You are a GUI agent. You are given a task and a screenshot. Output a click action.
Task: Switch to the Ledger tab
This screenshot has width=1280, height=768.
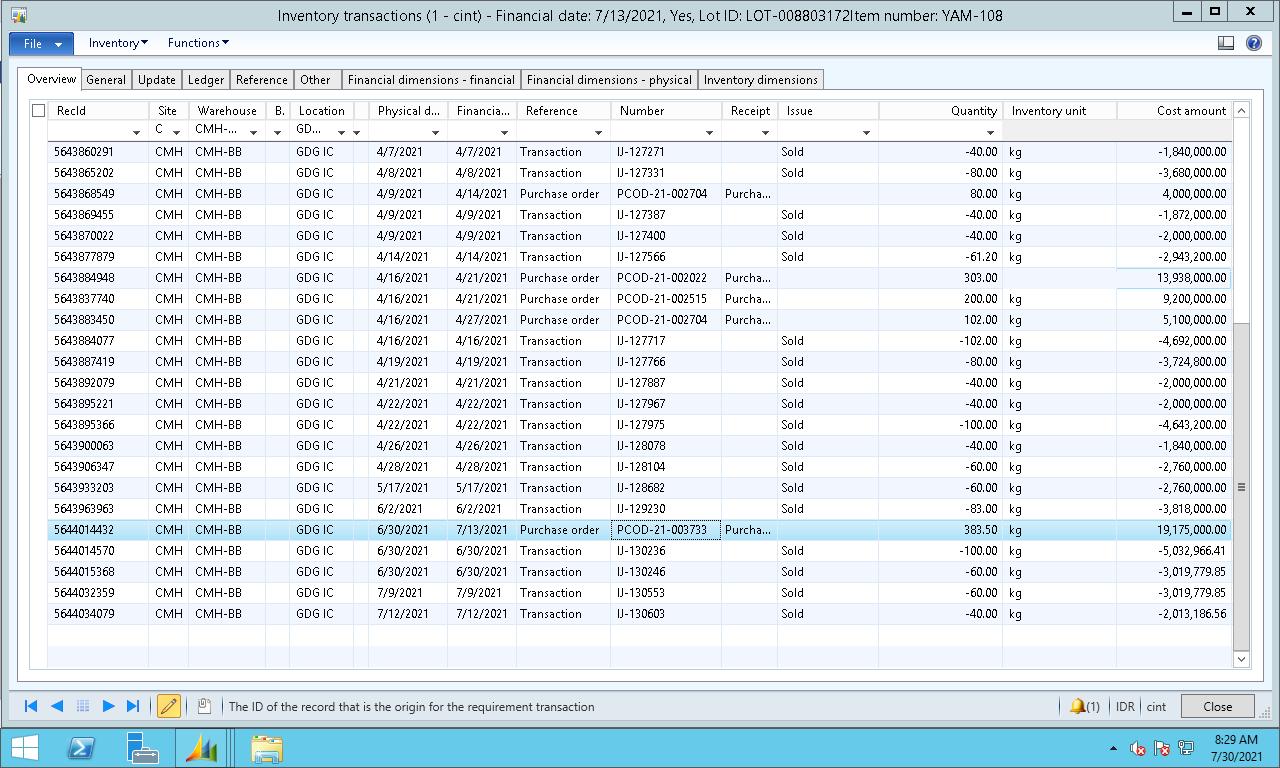[x=206, y=80]
